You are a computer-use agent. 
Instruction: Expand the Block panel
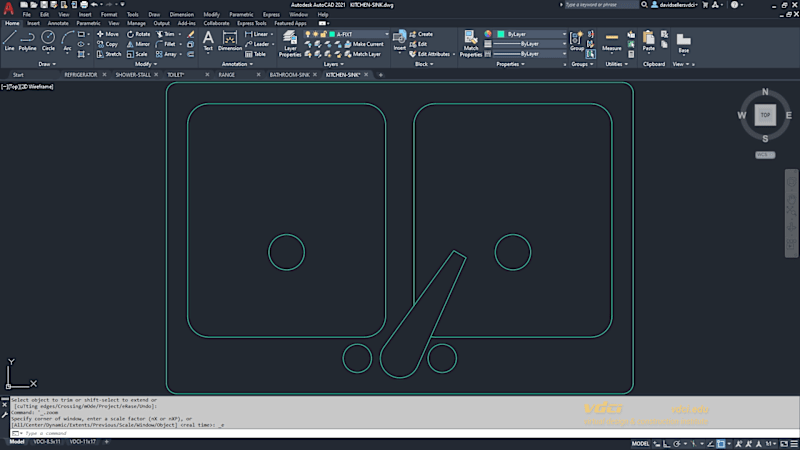[424, 64]
